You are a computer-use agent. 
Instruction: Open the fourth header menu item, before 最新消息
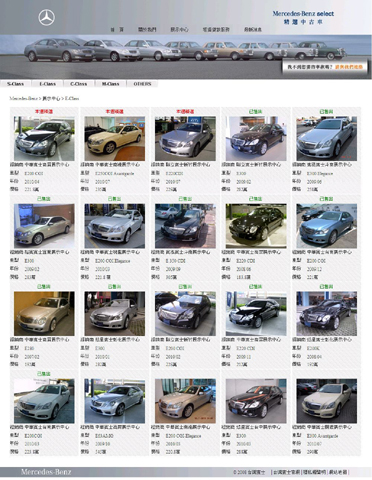coord(216,30)
